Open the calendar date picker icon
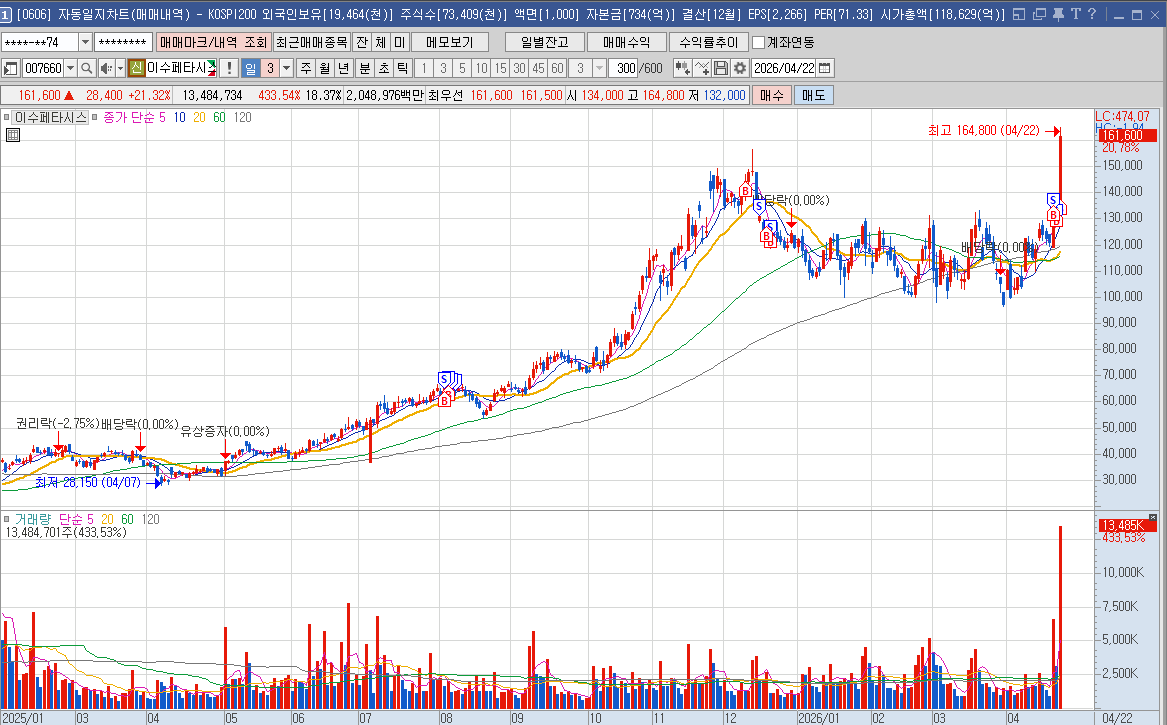 [x=826, y=68]
